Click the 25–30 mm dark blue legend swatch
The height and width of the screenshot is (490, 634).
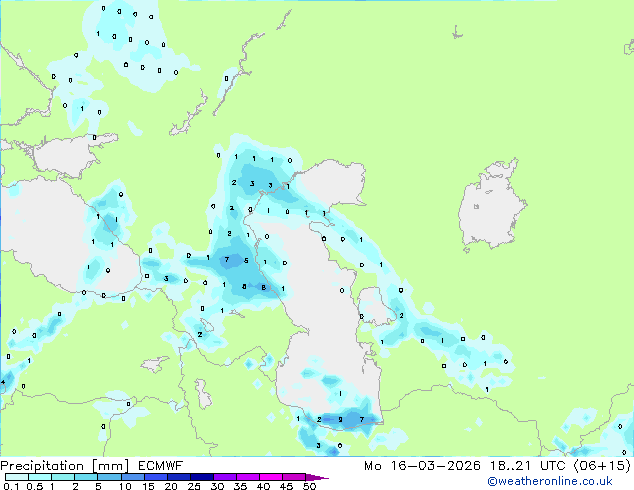201,477
